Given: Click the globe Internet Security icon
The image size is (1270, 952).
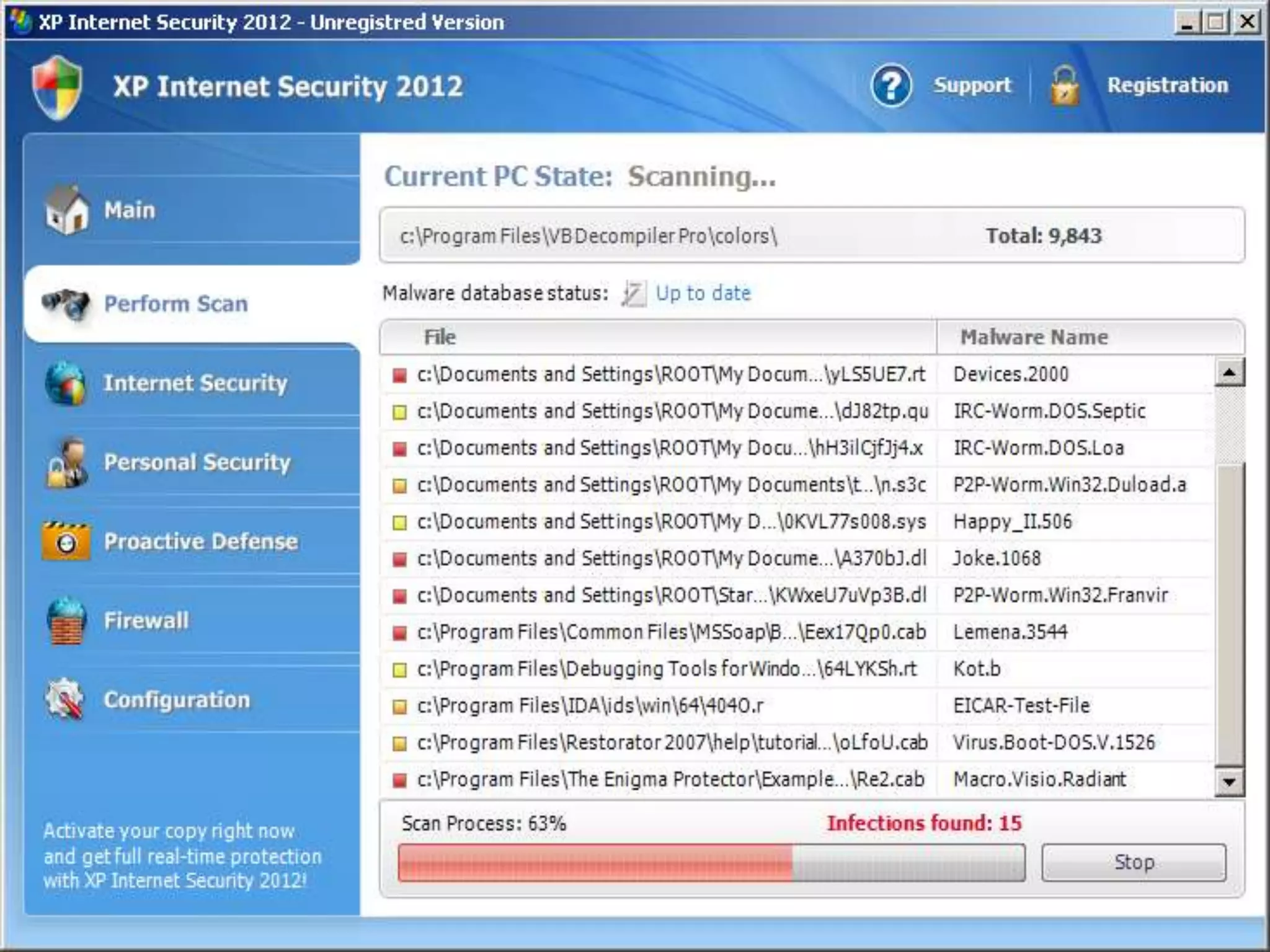Looking at the screenshot, I should pyautogui.click(x=65, y=383).
